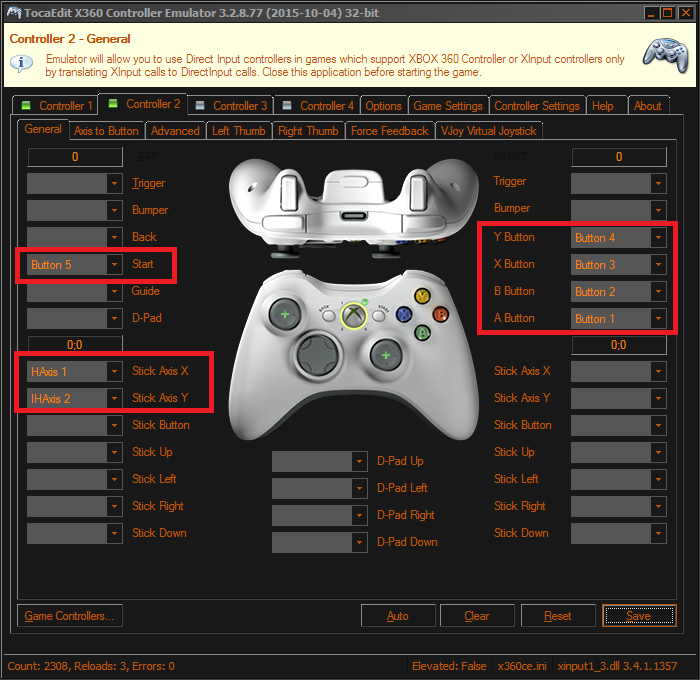Open the Left Thumb sub-tab
Screen dimensions: 700x680
(x=239, y=131)
